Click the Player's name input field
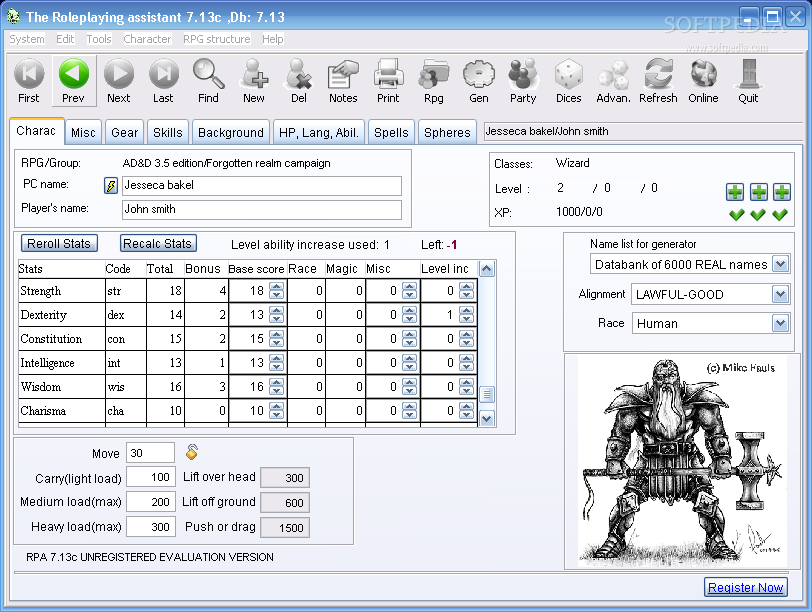The image size is (812, 612). point(262,209)
